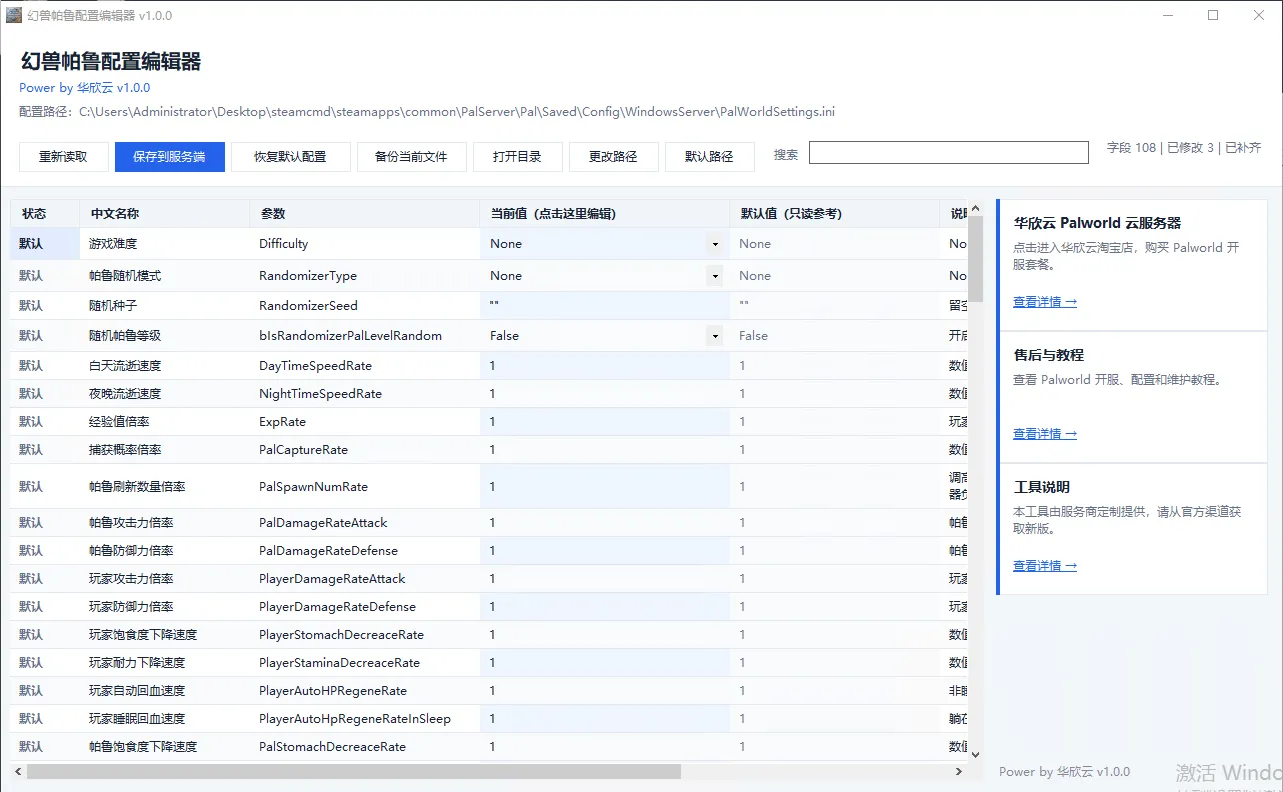Edit the RandomizerSeed current value field

[x=605, y=306]
